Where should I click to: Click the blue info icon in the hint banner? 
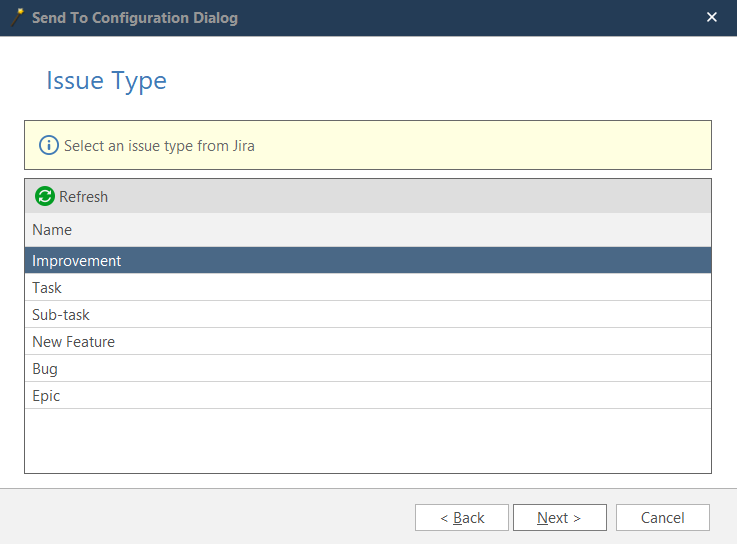tap(49, 146)
